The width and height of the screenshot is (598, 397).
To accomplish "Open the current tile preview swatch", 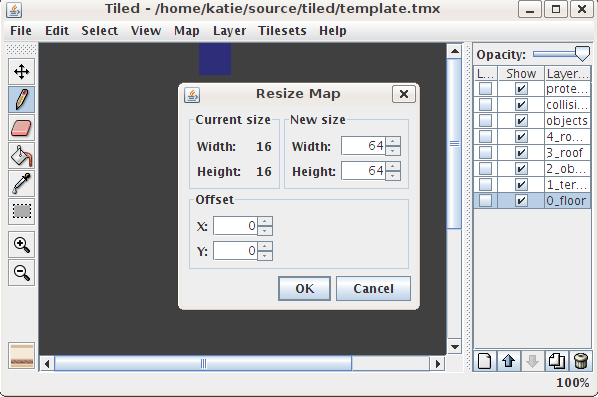I will [22, 355].
